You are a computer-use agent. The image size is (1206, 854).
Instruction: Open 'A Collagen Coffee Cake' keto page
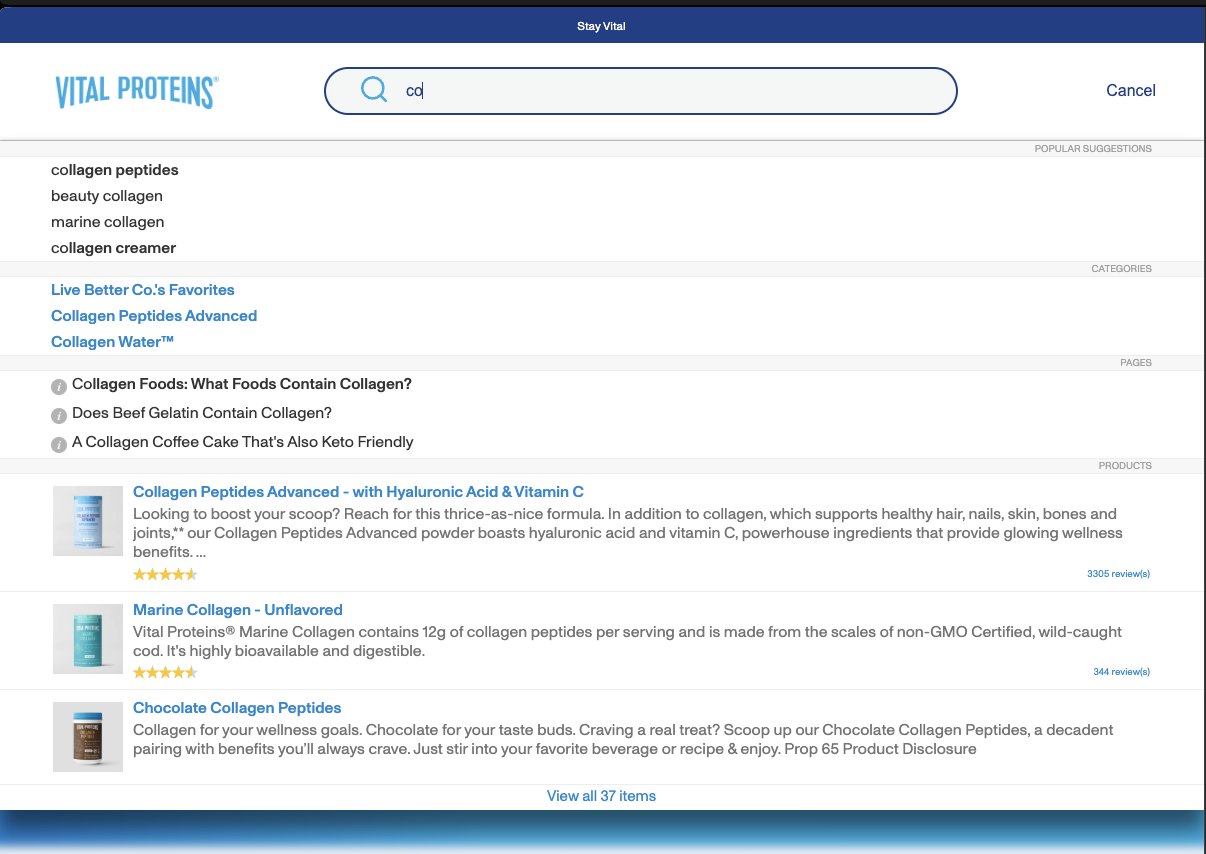click(243, 442)
